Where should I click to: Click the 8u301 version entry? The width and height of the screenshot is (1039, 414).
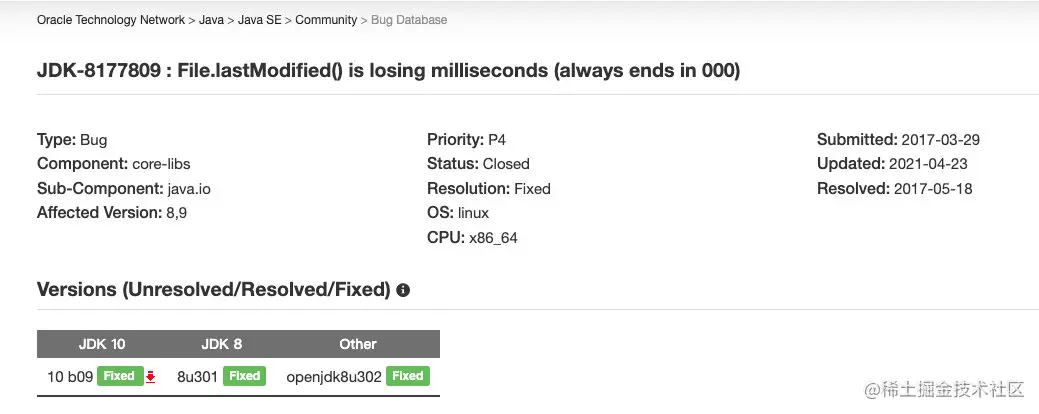point(197,377)
